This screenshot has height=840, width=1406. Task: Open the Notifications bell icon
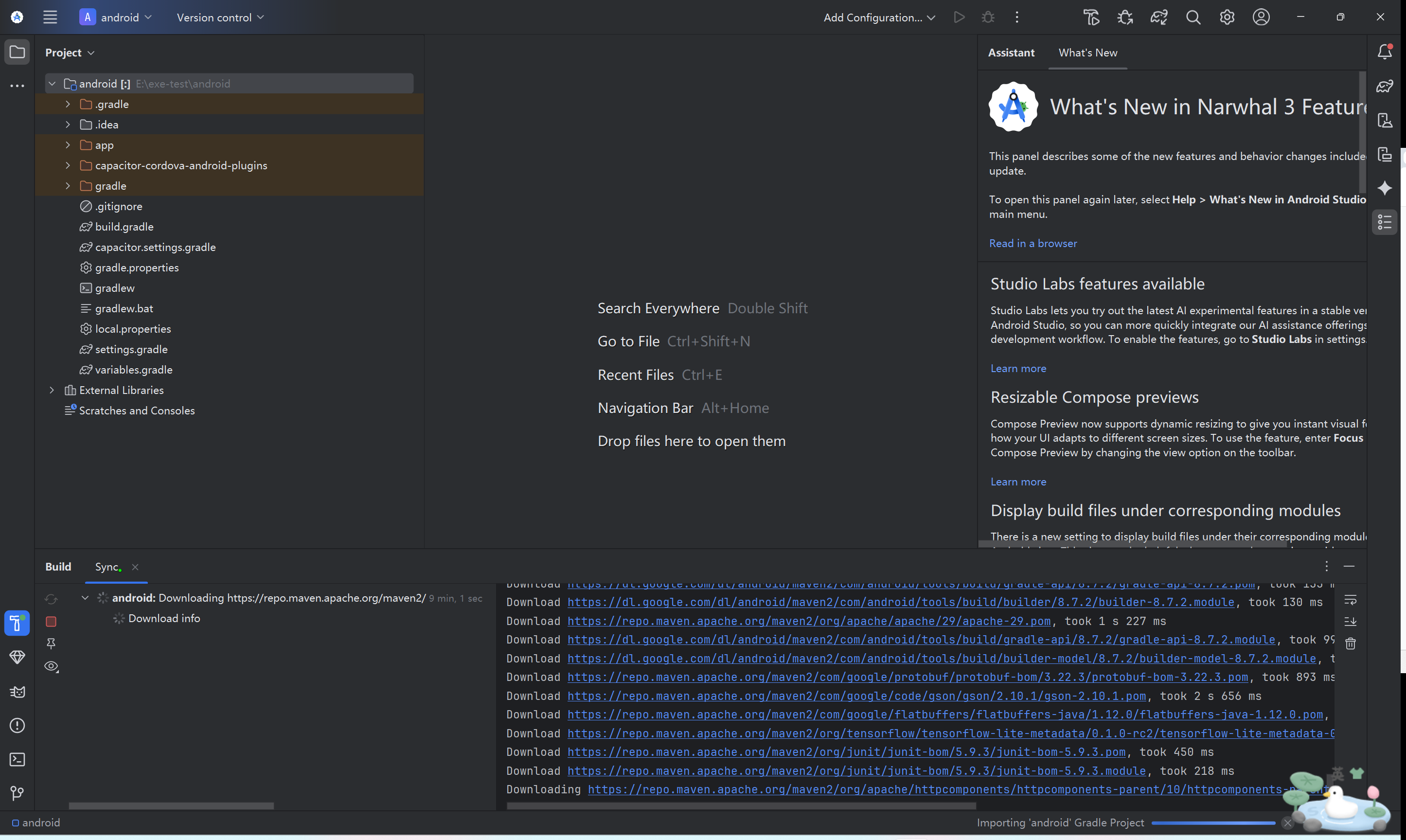(x=1385, y=52)
